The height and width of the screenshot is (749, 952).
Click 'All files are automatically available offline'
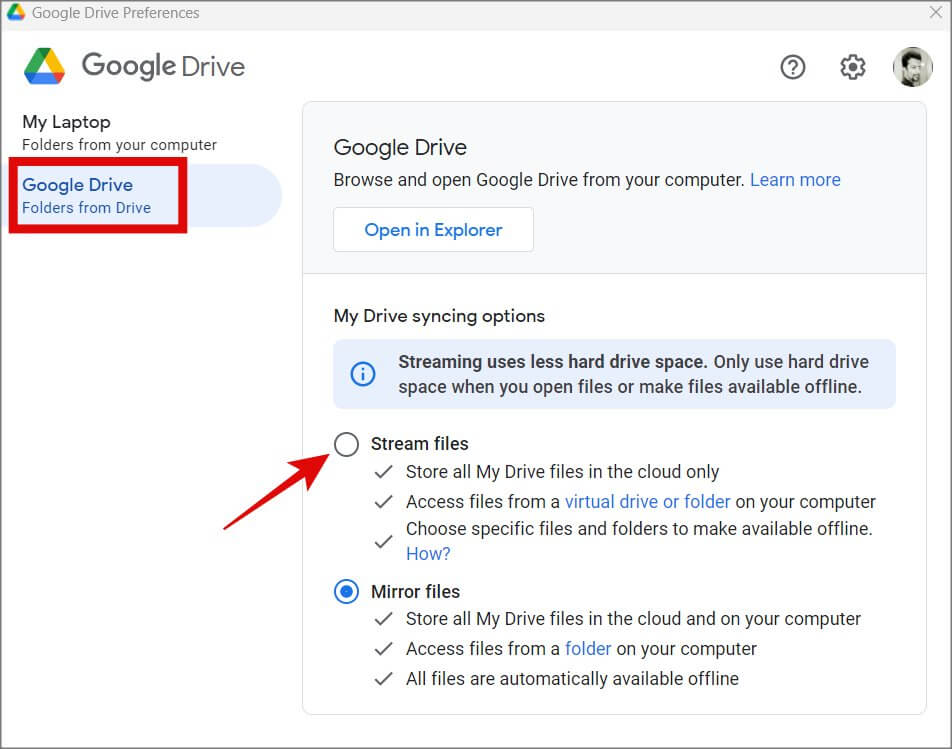[x=572, y=678]
